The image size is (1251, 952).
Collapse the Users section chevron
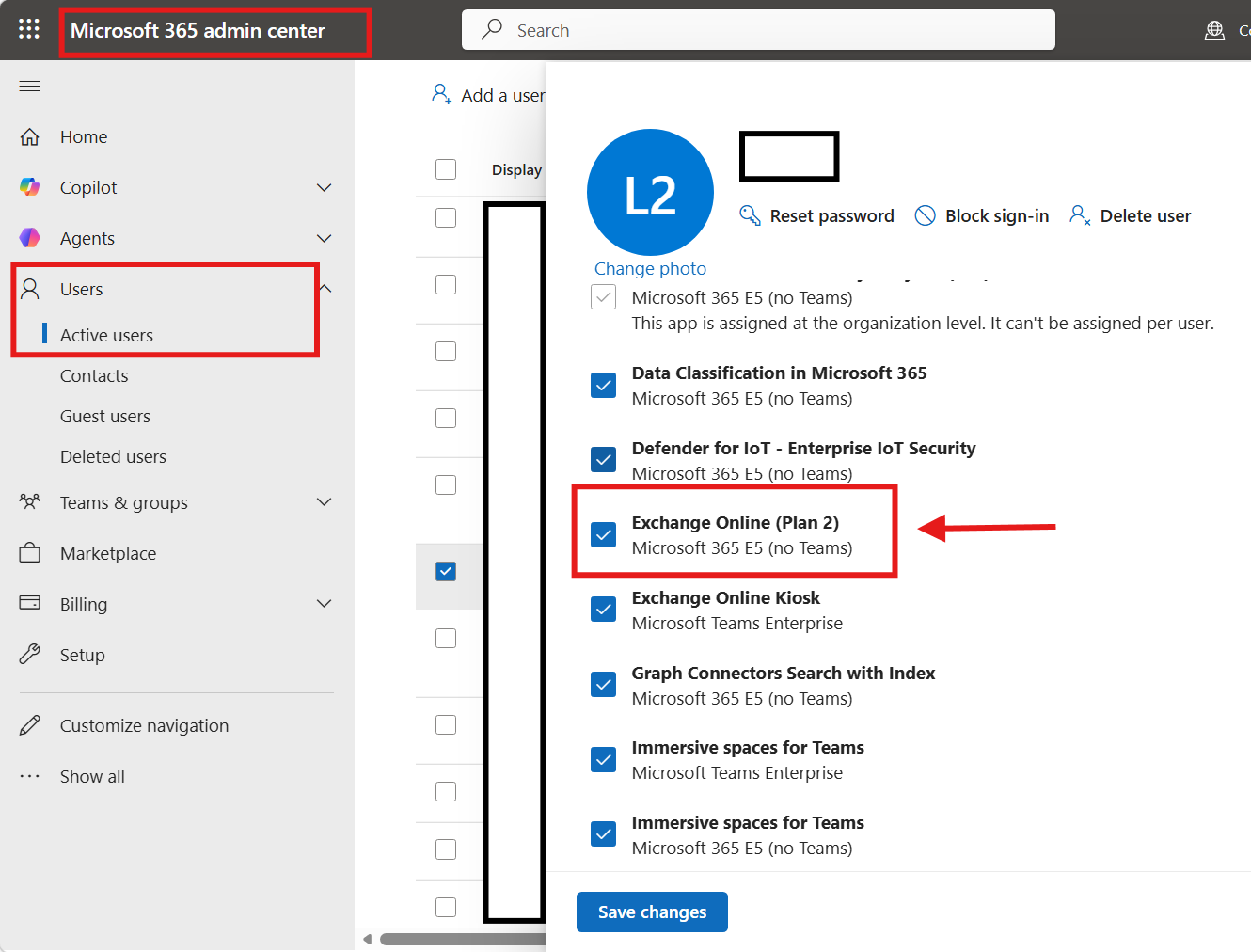pos(325,289)
